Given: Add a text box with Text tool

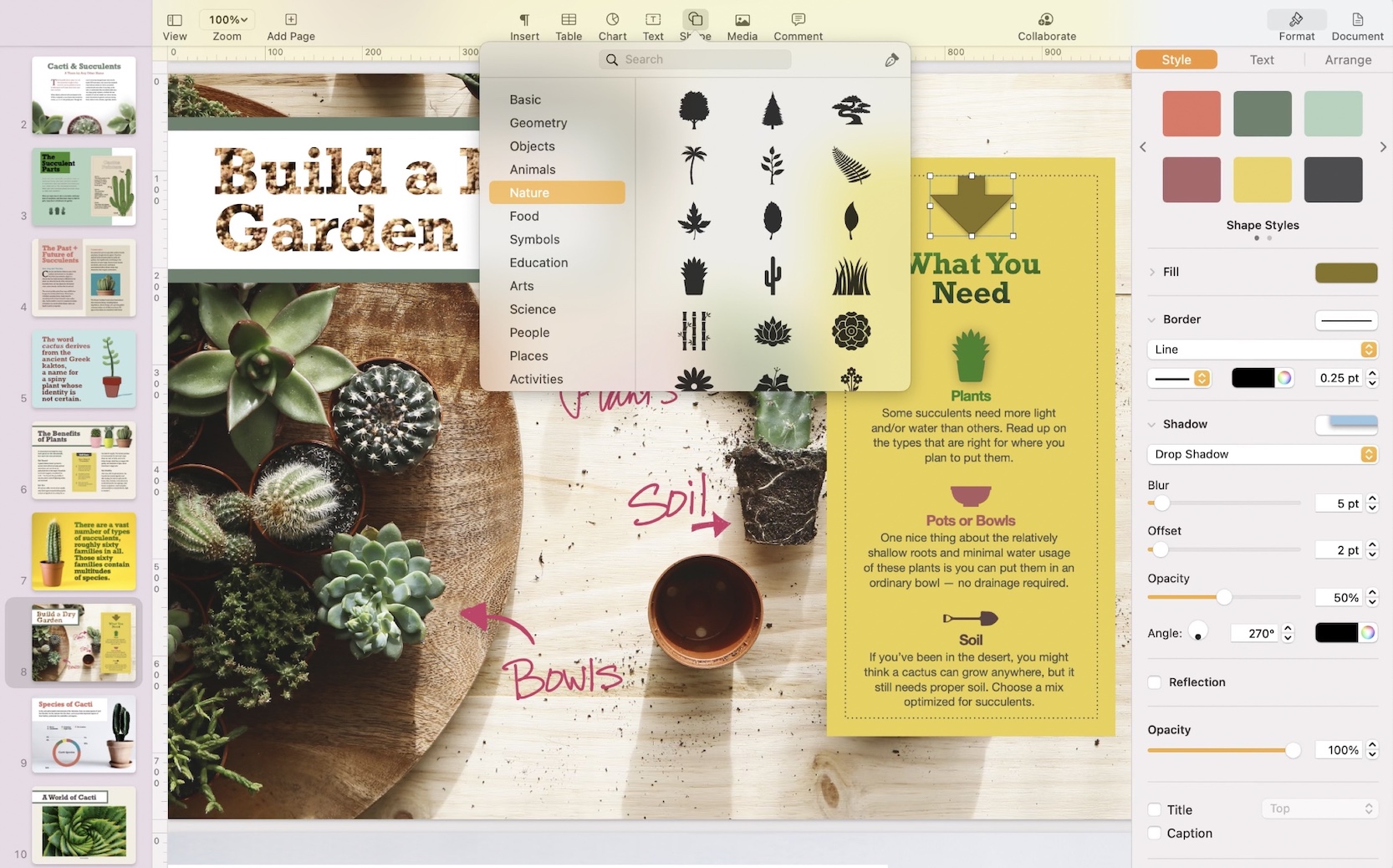Looking at the screenshot, I should (x=653, y=26).
